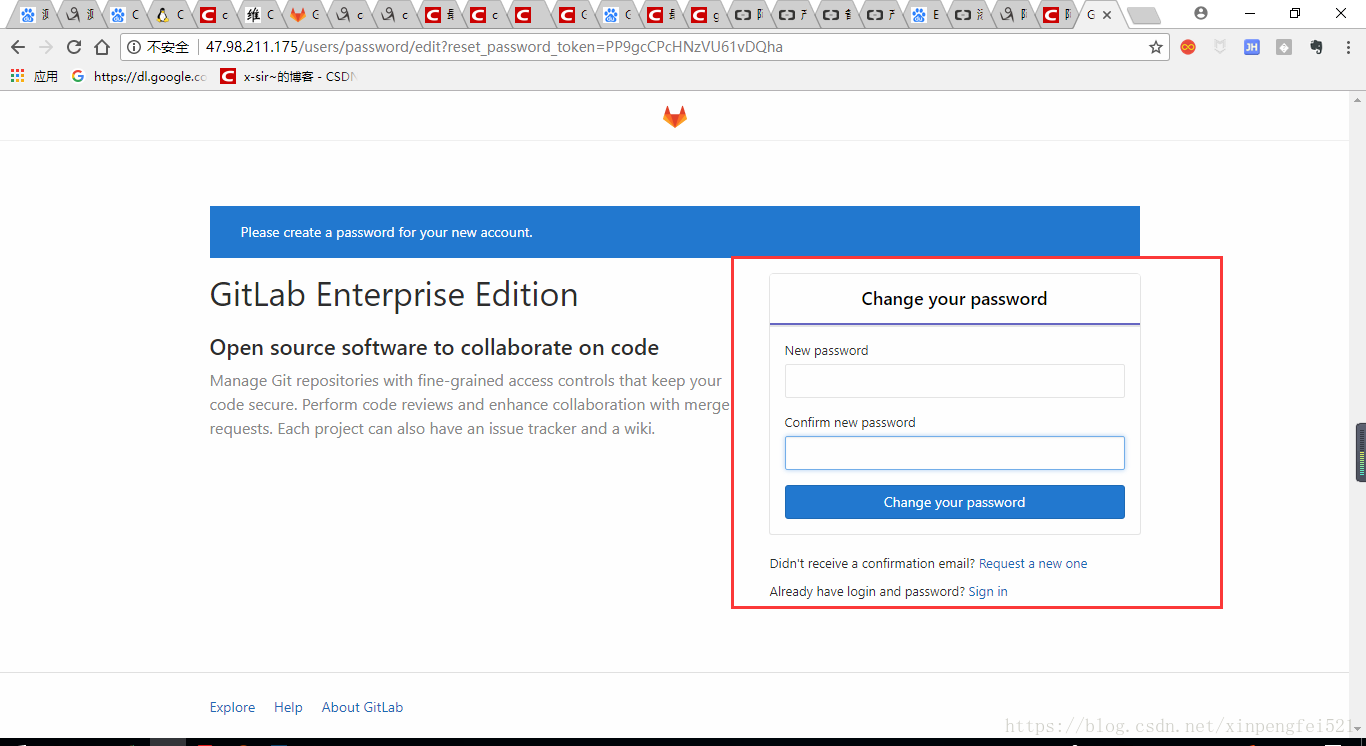The height and width of the screenshot is (746, 1366).
Task: Click the GitLab fox logo on page
Action: (675, 116)
